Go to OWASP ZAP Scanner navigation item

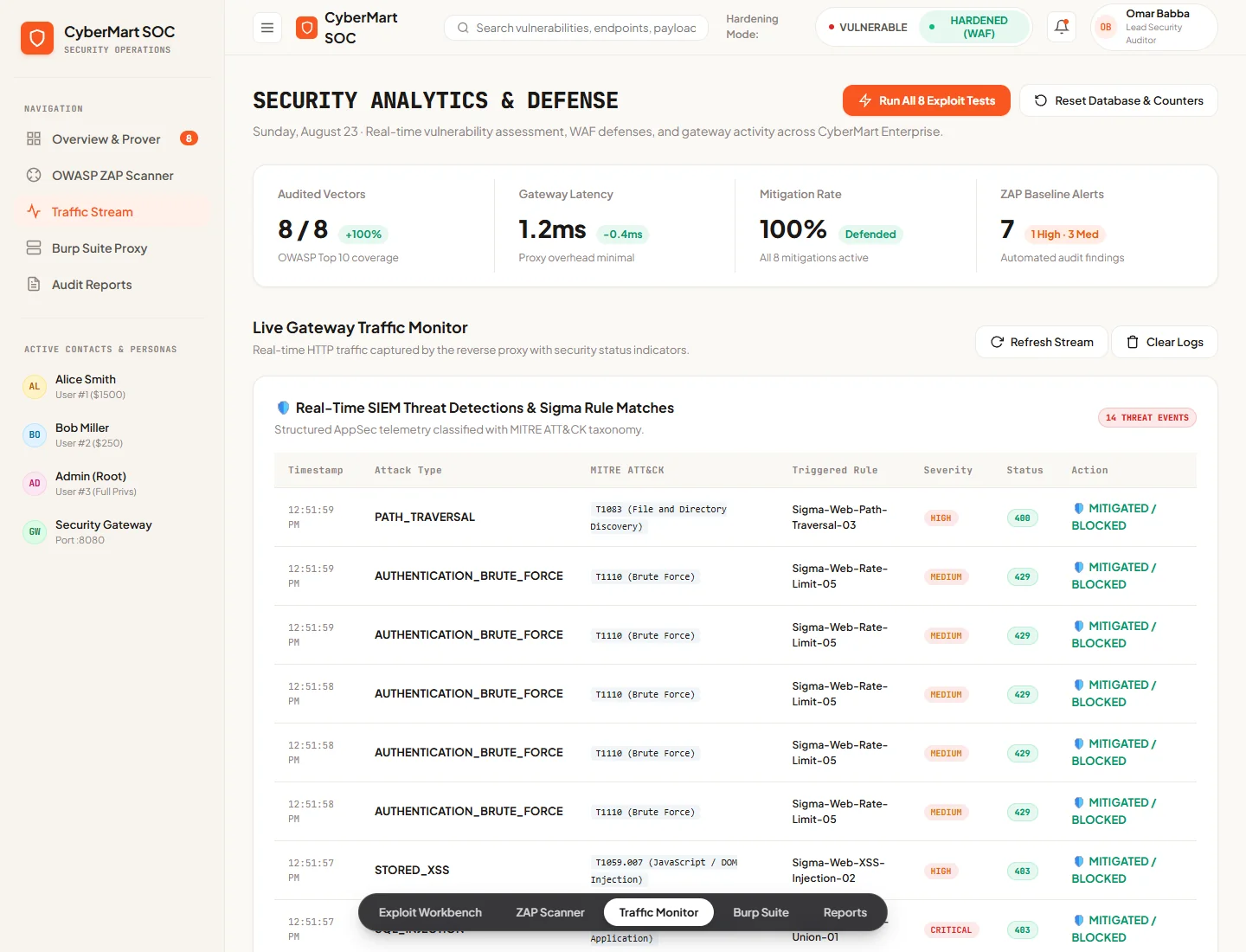112,175
